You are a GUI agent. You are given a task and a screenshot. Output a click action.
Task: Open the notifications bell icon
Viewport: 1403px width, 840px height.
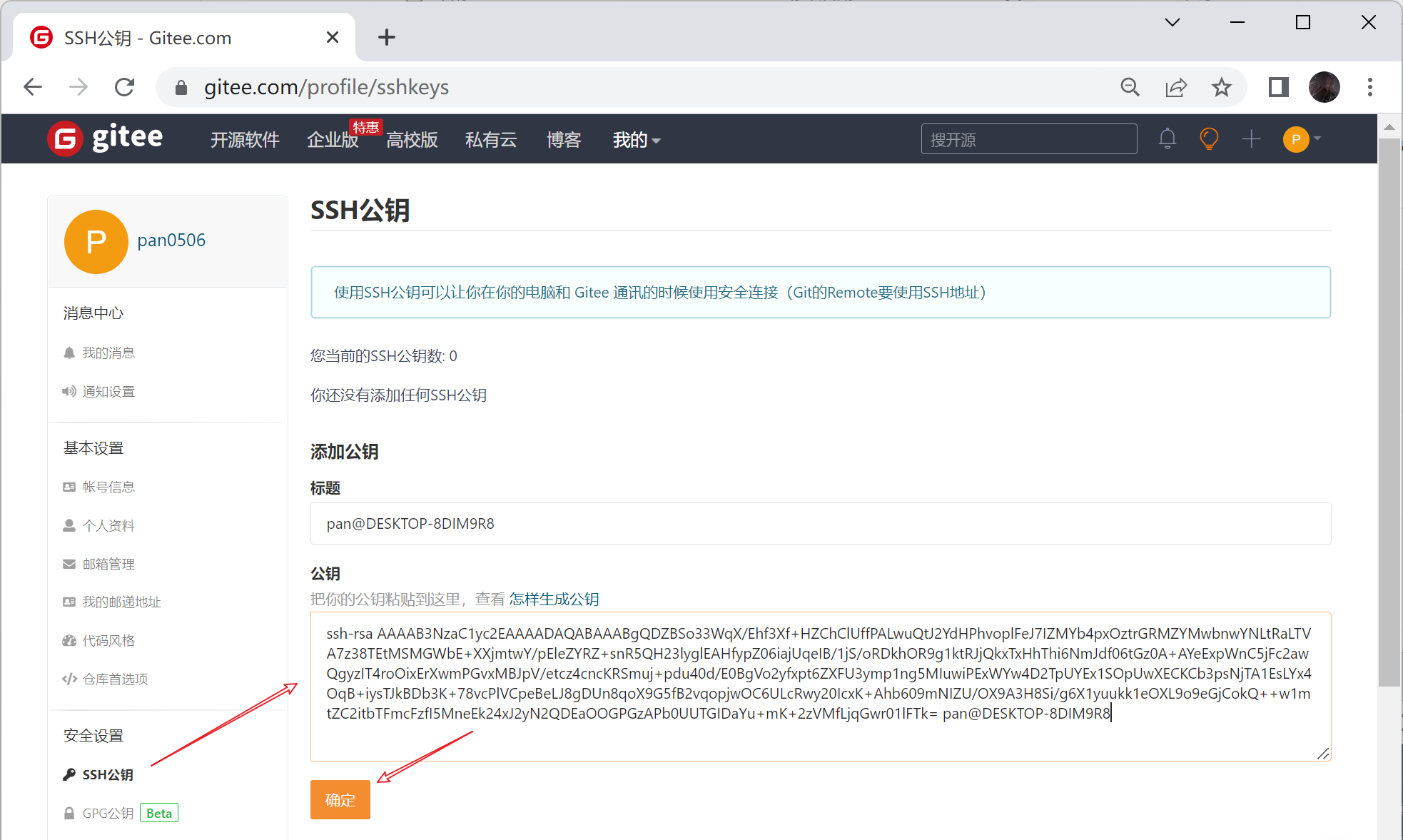pos(1167,138)
